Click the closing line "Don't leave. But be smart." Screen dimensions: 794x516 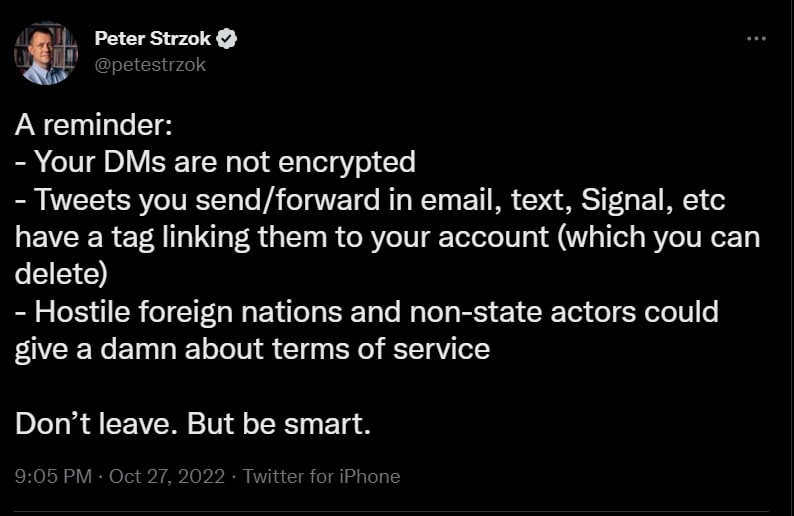point(194,424)
